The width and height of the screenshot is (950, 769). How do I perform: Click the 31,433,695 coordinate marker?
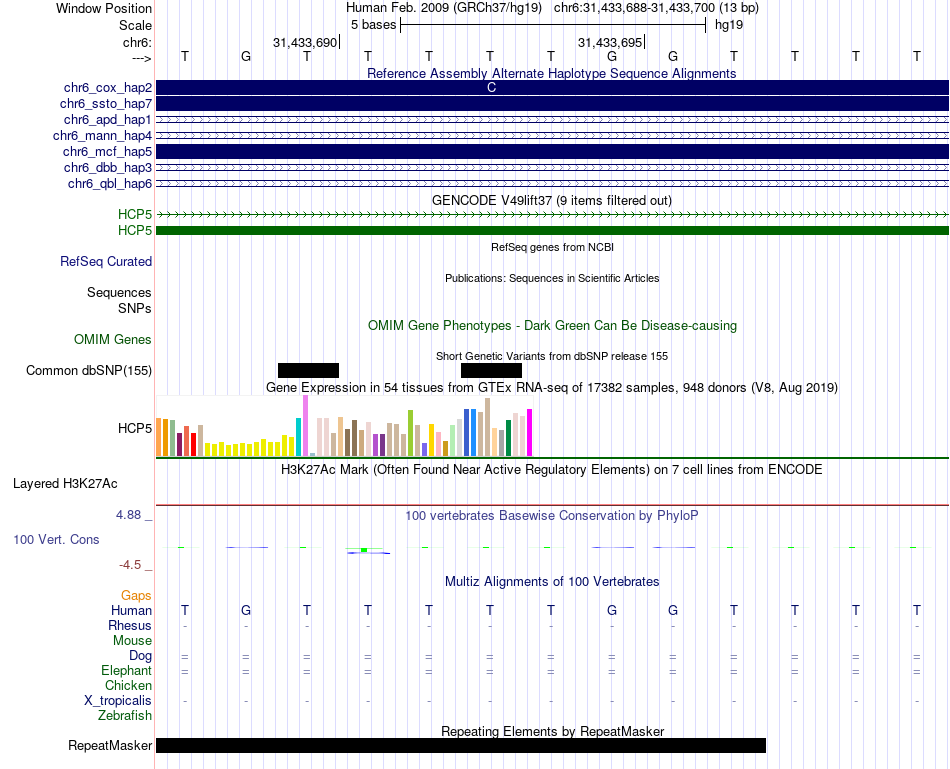[610, 42]
